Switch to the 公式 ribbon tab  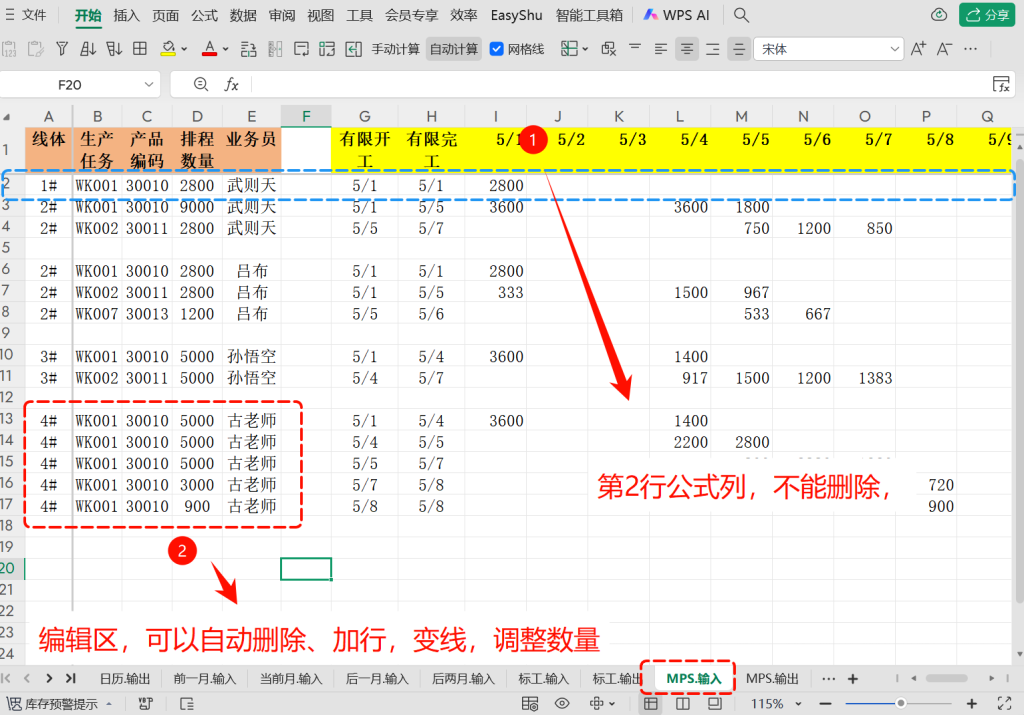pos(204,15)
